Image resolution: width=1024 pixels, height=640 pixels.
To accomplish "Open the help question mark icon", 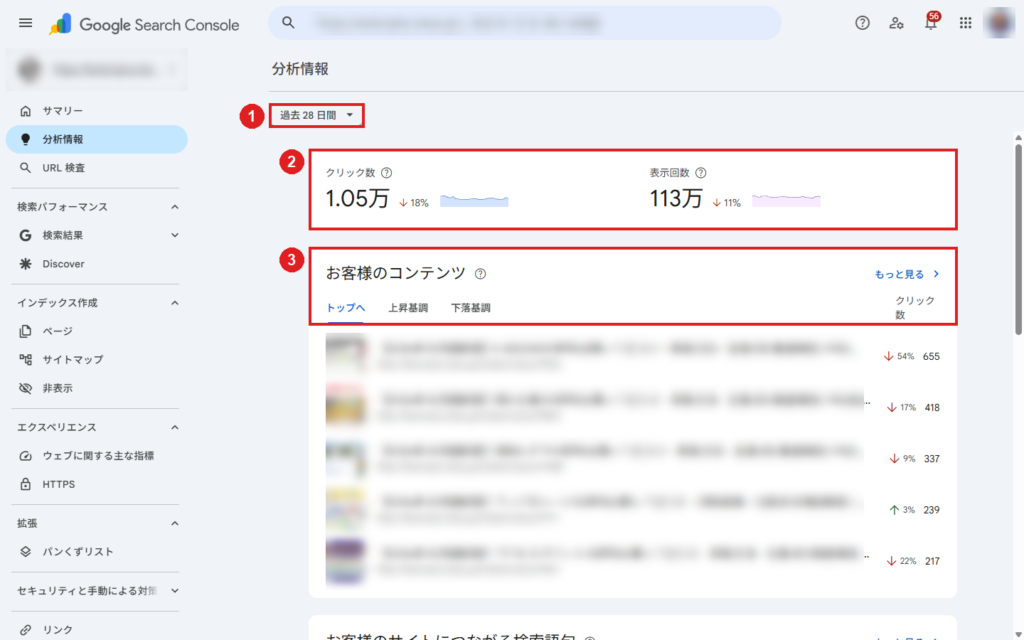I will [862, 24].
